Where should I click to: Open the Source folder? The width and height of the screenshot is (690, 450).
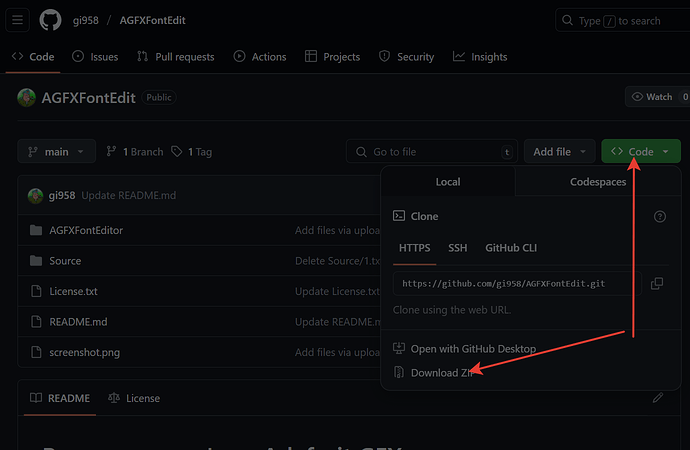65,261
